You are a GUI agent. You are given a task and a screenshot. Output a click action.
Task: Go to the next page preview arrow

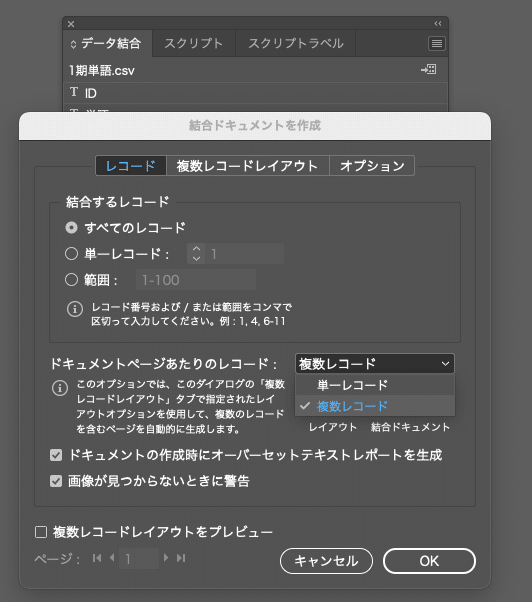coord(166,557)
